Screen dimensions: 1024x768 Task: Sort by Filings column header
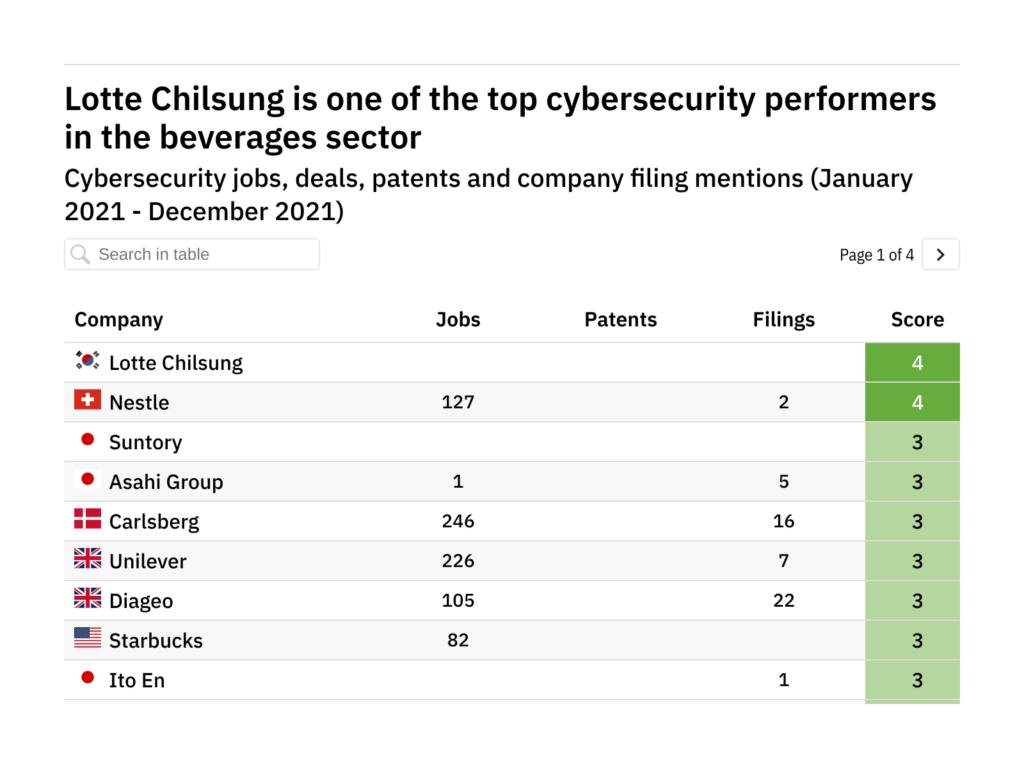pyautogui.click(x=784, y=319)
